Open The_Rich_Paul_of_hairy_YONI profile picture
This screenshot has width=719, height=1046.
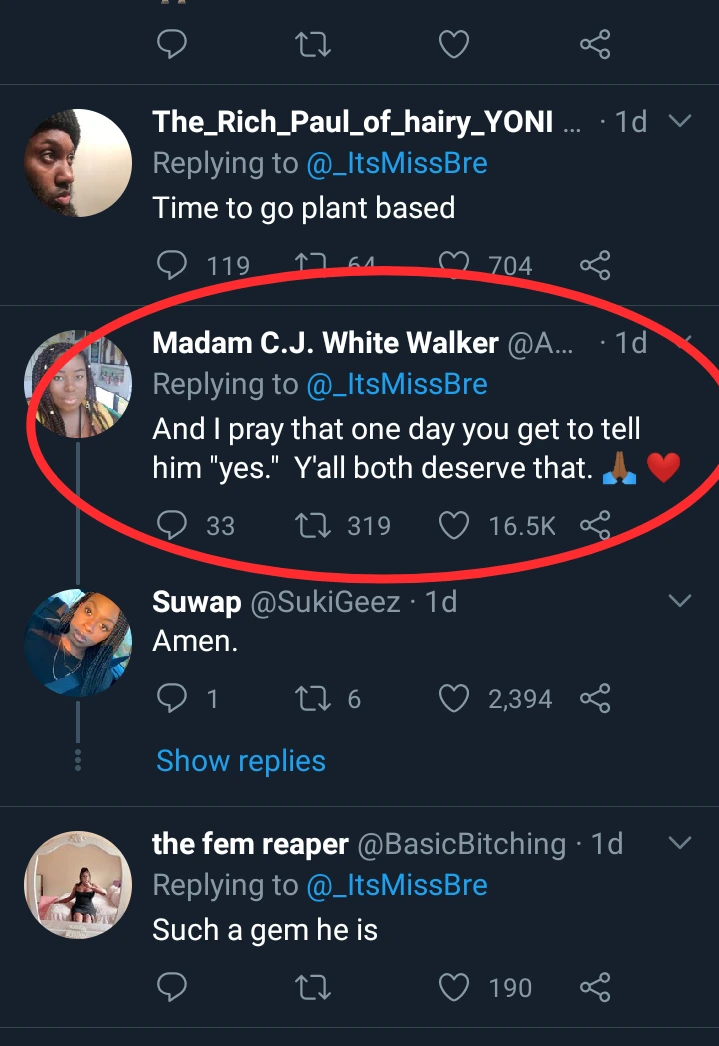pyautogui.click(x=78, y=162)
